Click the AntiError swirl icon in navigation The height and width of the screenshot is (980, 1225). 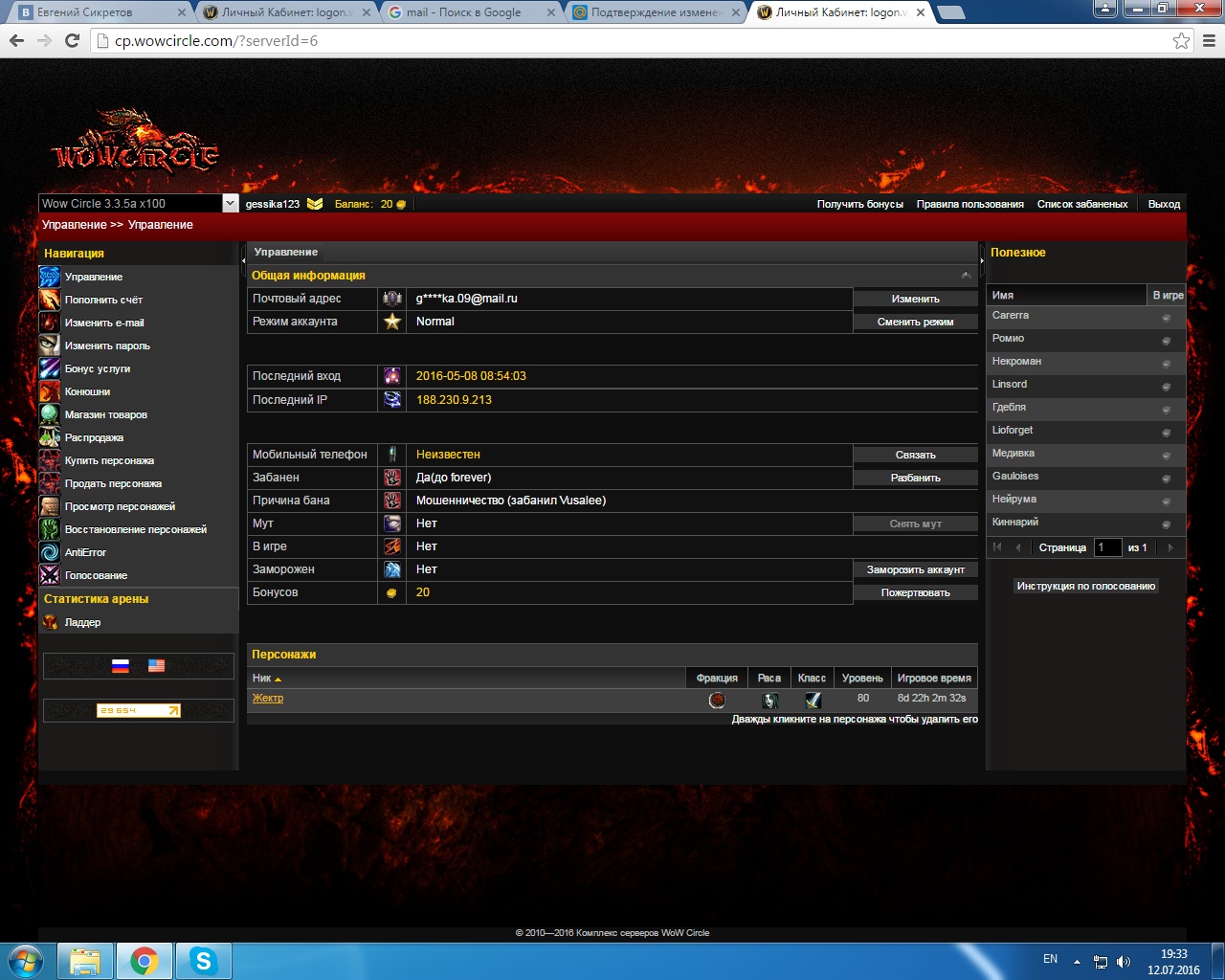(x=50, y=552)
